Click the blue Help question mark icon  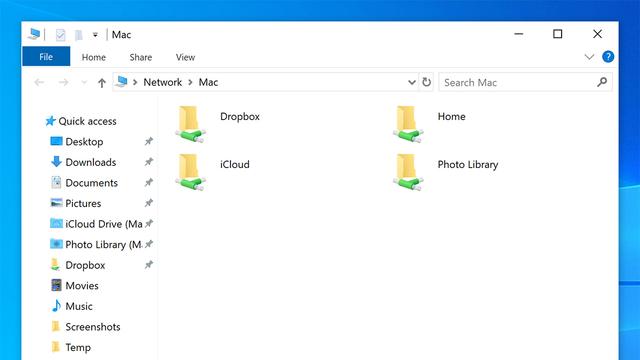608,57
